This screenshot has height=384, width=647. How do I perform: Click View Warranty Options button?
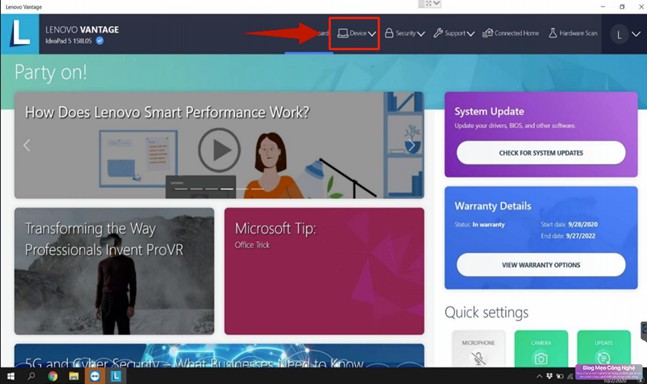pyautogui.click(x=541, y=265)
